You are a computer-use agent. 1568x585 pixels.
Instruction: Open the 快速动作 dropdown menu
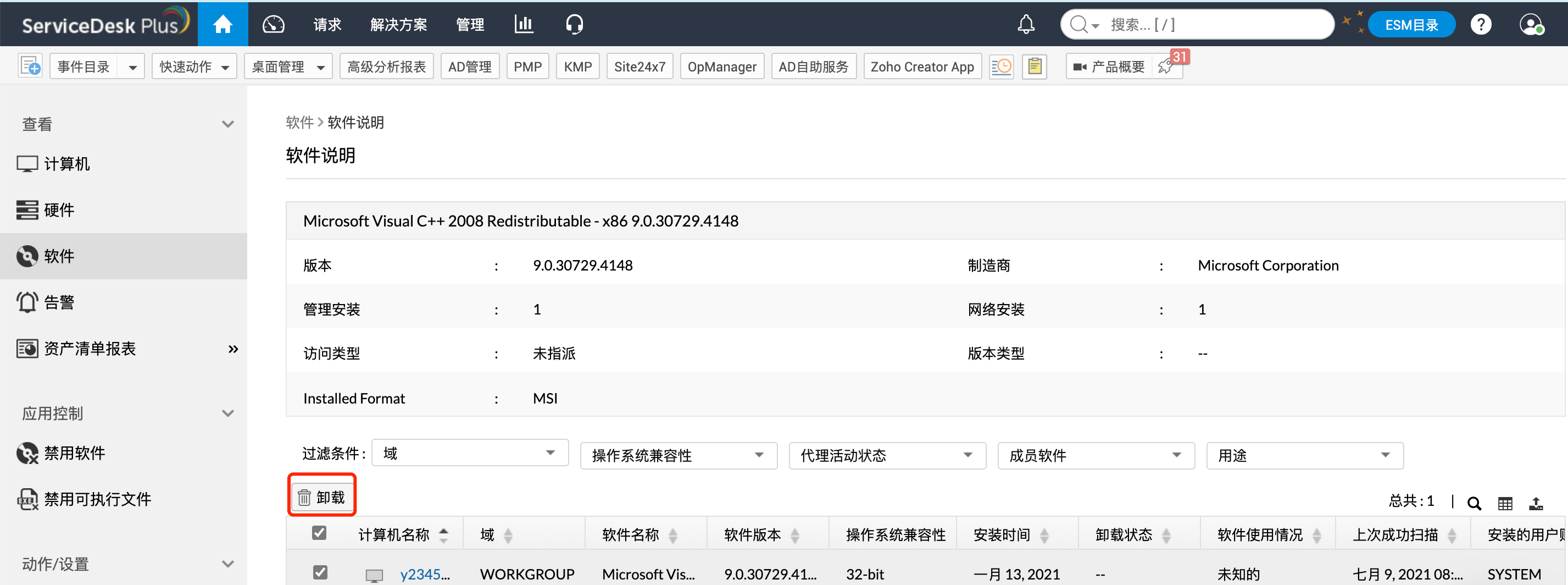tap(193, 66)
